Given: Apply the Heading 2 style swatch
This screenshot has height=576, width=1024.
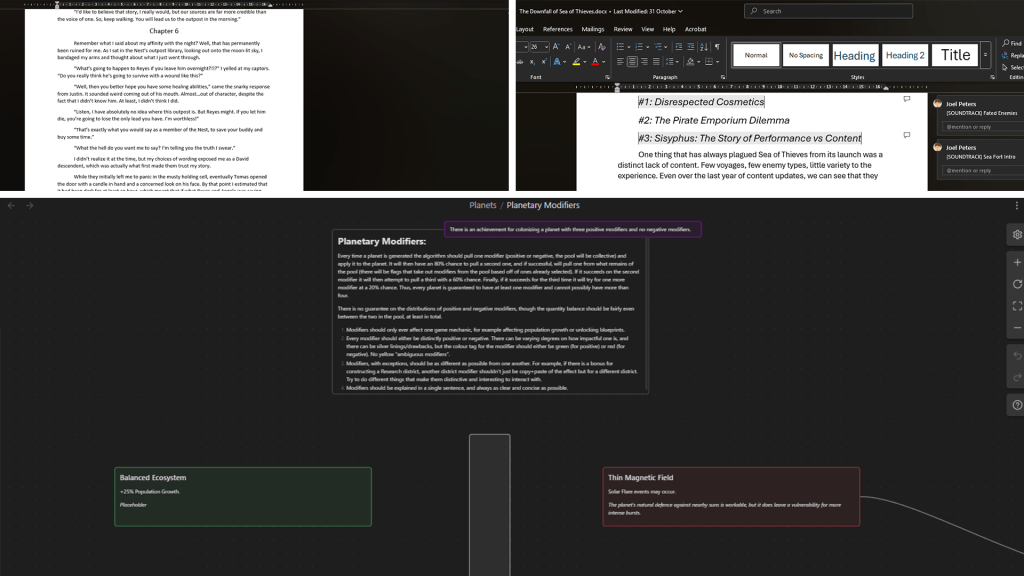Looking at the screenshot, I should [905, 55].
